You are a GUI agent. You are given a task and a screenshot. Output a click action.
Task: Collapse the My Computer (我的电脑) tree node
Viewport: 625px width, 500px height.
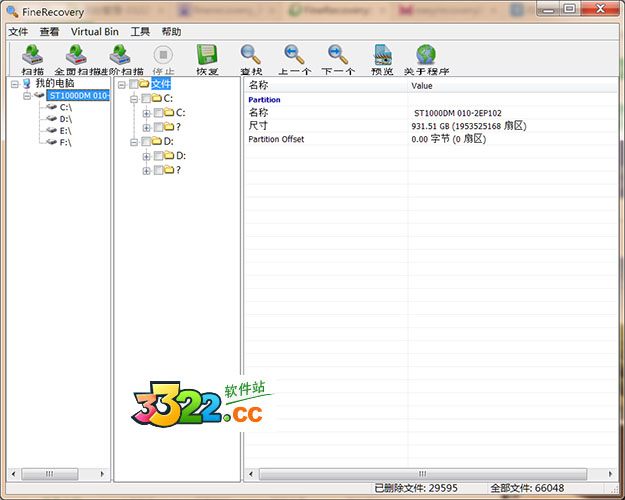15,84
